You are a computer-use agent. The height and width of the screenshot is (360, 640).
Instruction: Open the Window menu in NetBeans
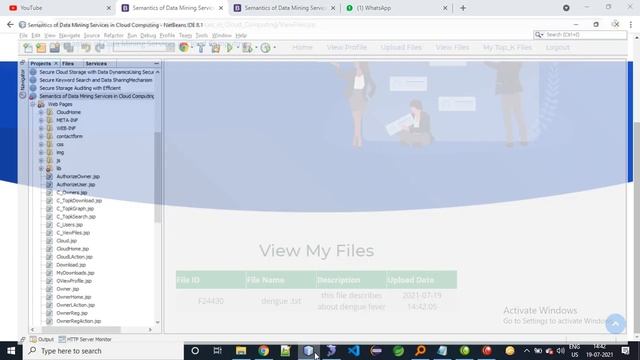tap(222, 36)
